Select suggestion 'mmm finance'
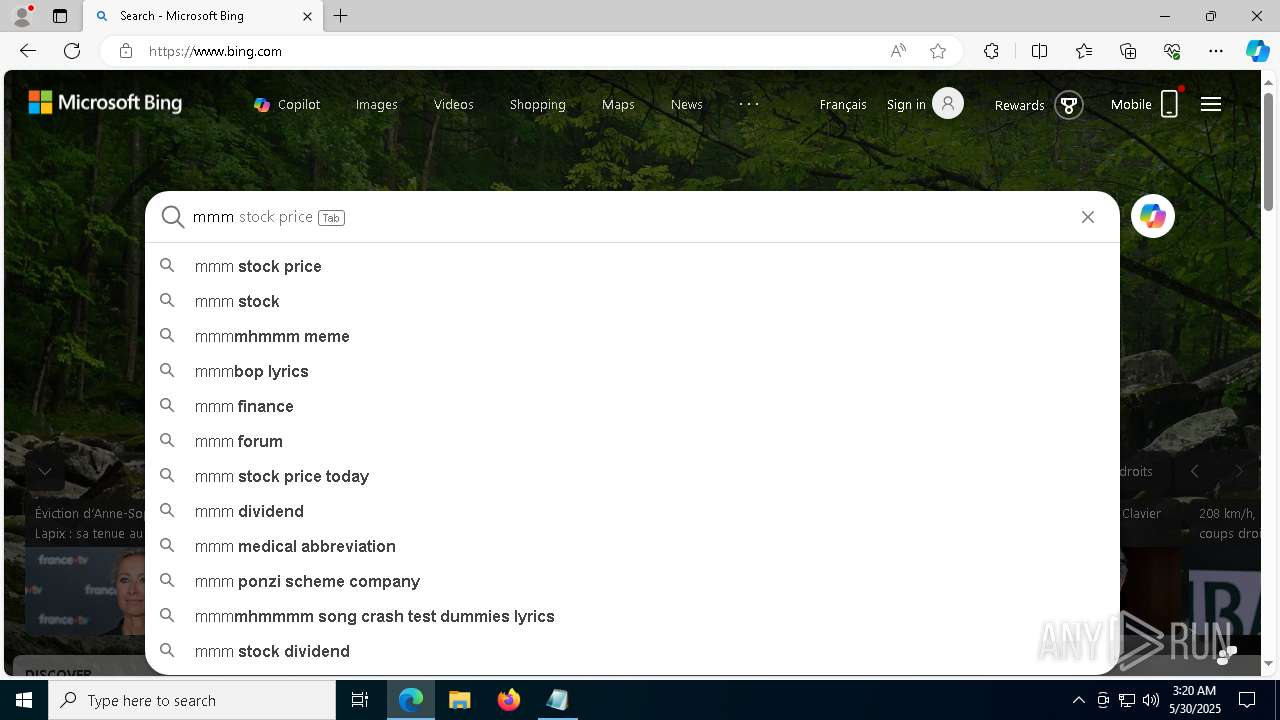Viewport: 1280px width, 720px height. coord(632,406)
